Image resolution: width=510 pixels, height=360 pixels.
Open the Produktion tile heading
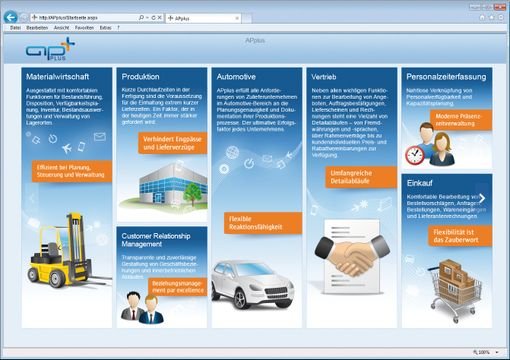pyautogui.click(x=140, y=77)
